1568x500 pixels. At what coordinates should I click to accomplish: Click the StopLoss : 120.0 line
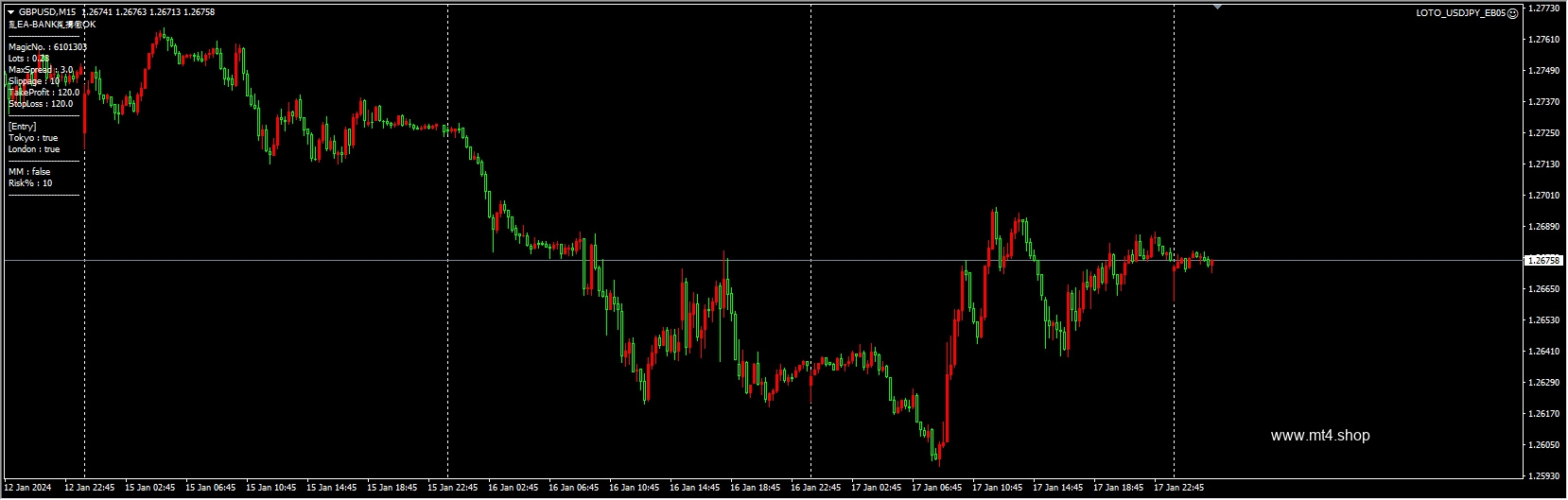[x=41, y=104]
